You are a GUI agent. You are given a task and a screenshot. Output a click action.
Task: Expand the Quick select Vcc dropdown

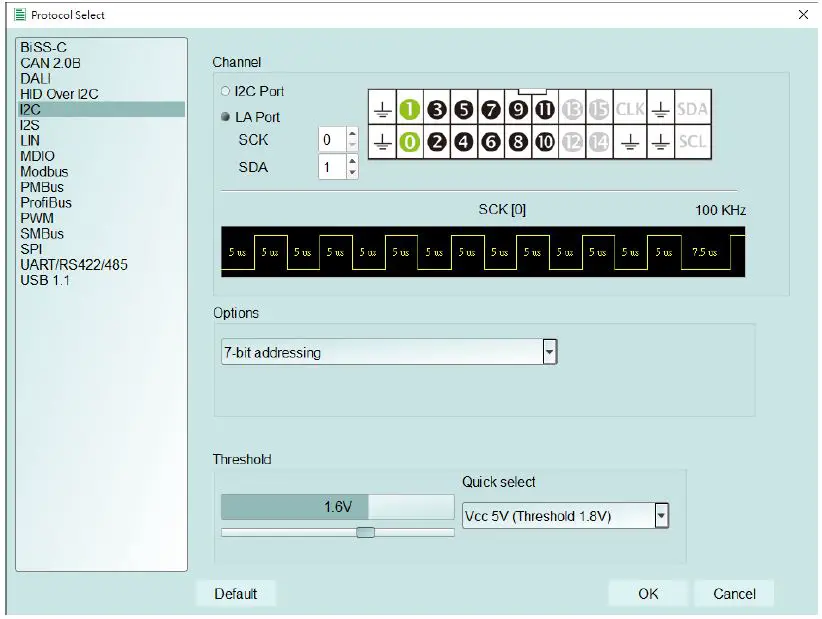click(x=660, y=516)
